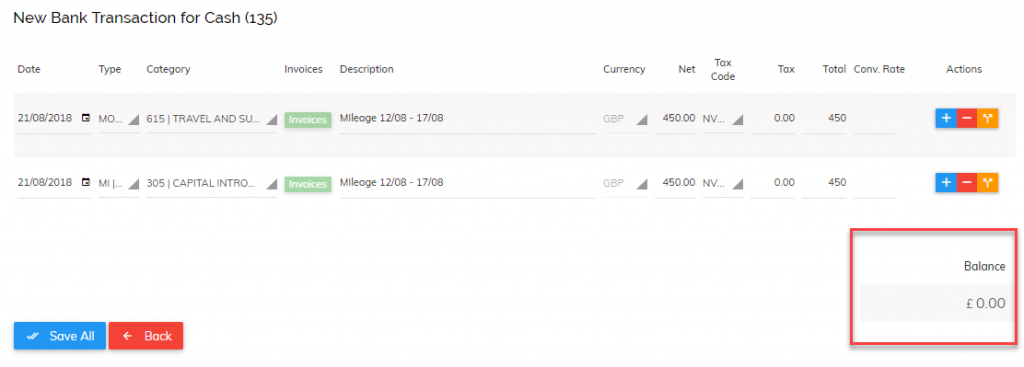Open calendar icon in second row date

click(x=86, y=182)
